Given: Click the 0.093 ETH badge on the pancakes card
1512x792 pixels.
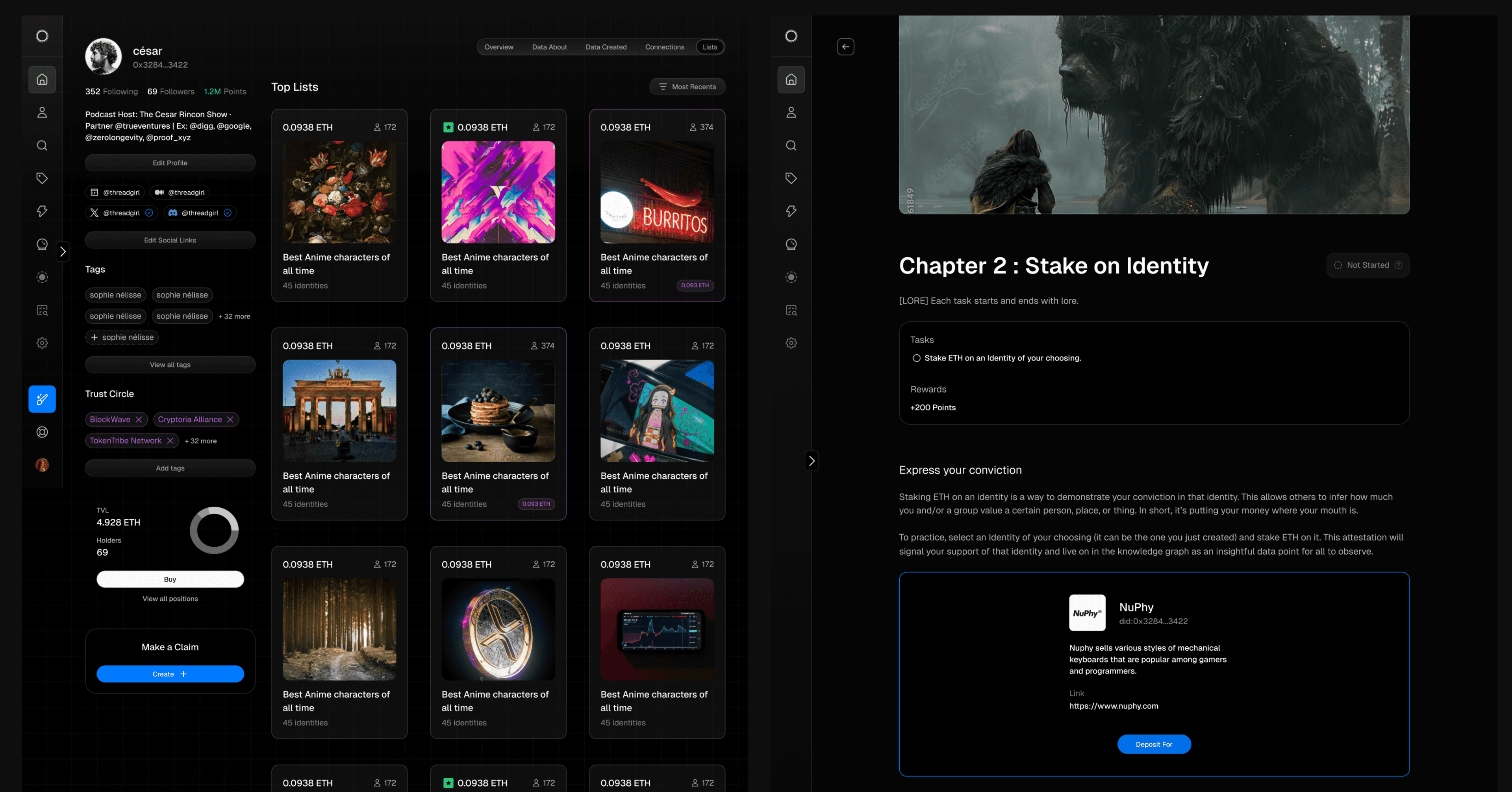Looking at the screenshot, I should (x=536, y=504).
